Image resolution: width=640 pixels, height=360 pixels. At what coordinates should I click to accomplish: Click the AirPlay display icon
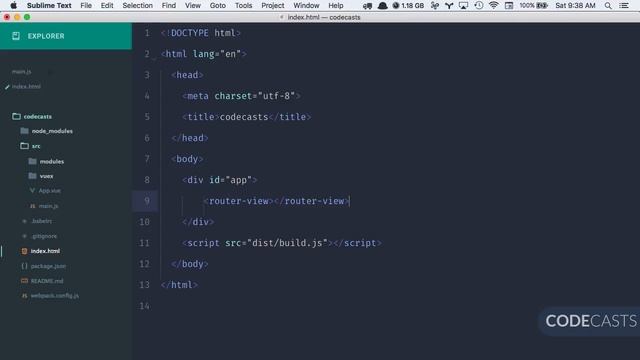tap(463, 5)
